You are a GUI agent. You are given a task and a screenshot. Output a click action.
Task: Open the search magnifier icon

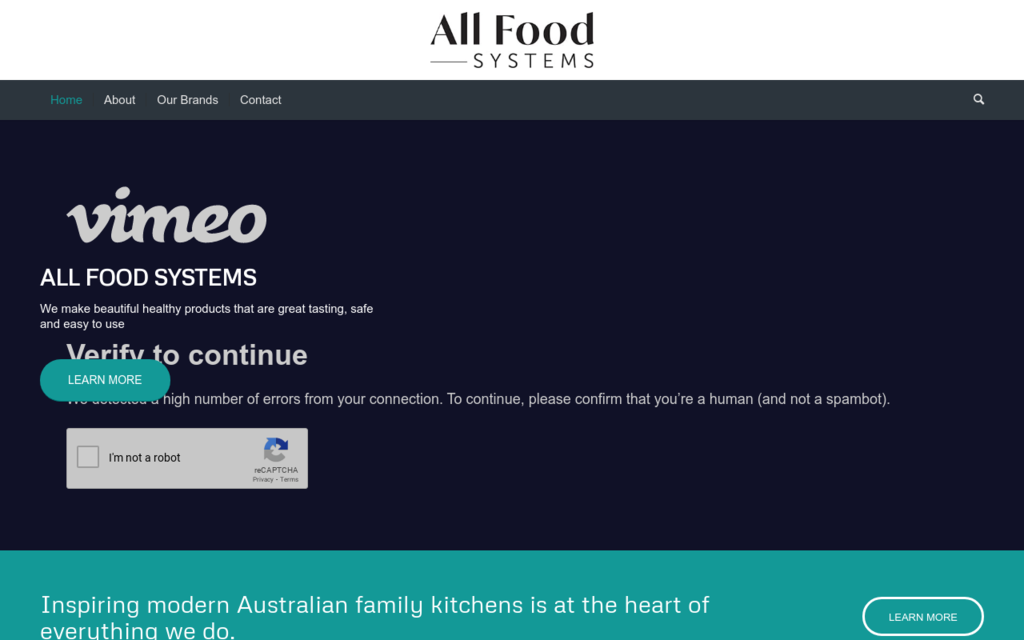pos(978,99)
